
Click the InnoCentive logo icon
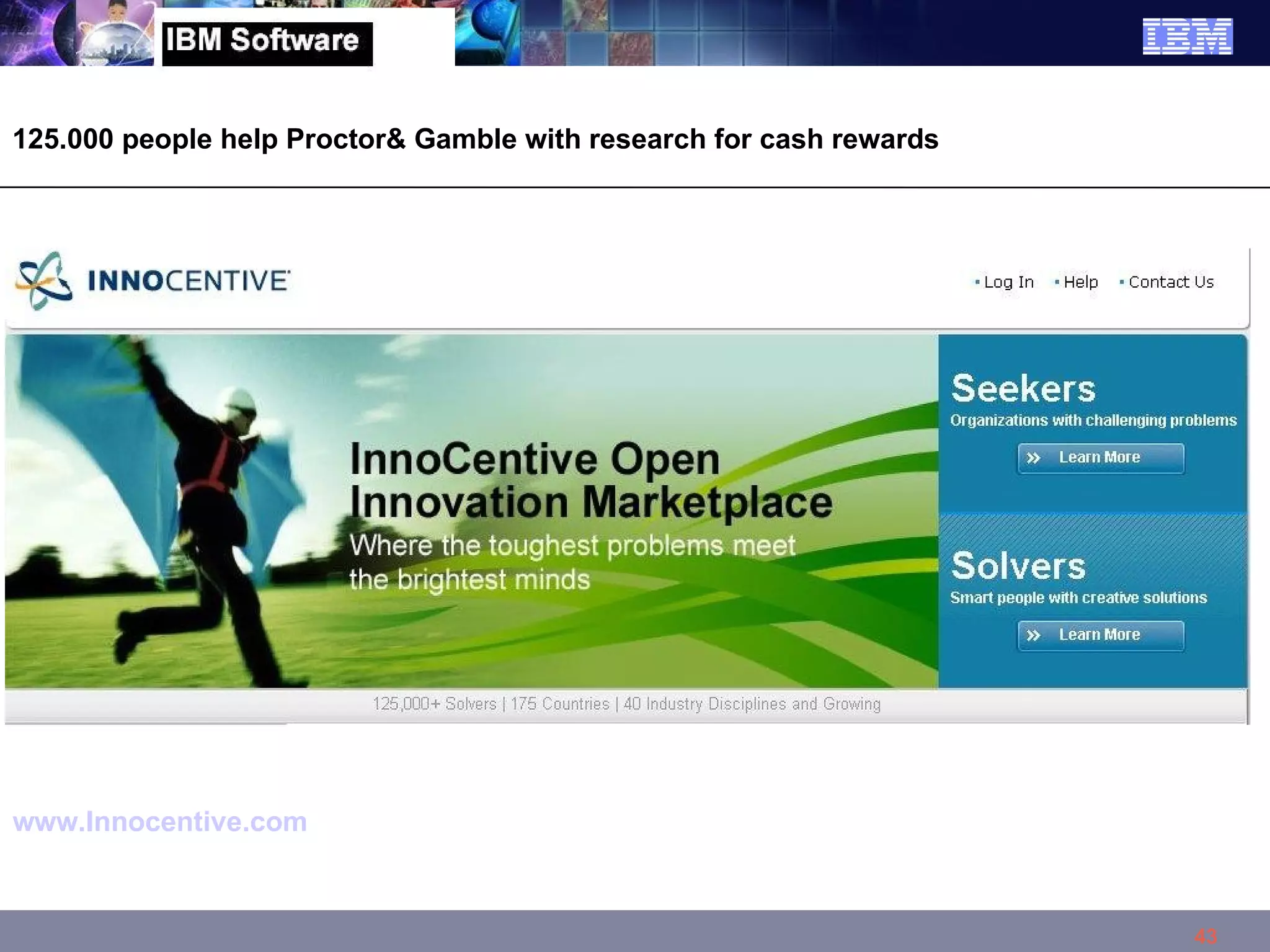point(44,280)
